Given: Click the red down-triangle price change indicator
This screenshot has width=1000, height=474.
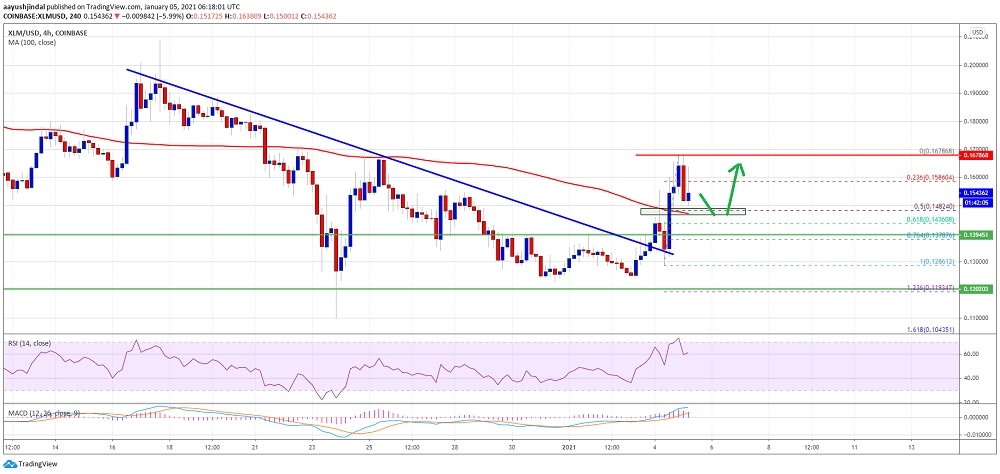Looking at the screenshot, I should 124,17.
